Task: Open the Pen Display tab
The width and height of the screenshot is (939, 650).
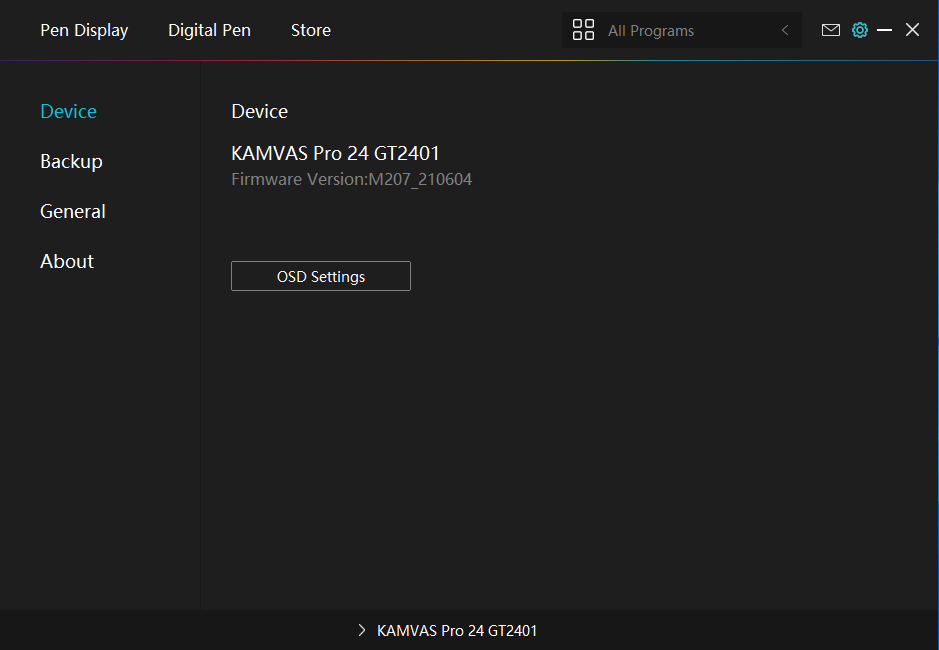Action: [x=84, y=30]
